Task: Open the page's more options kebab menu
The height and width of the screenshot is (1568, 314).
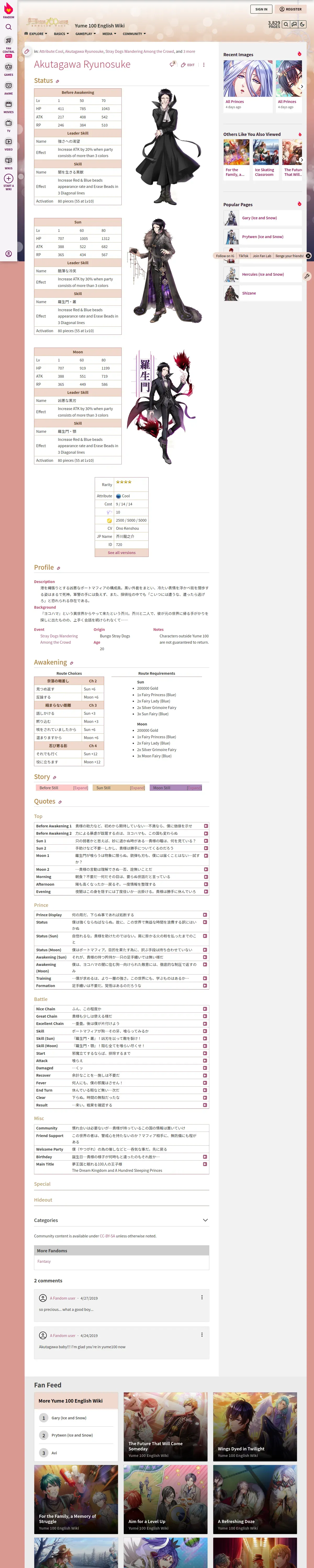Action: click(x=204, y=65)
